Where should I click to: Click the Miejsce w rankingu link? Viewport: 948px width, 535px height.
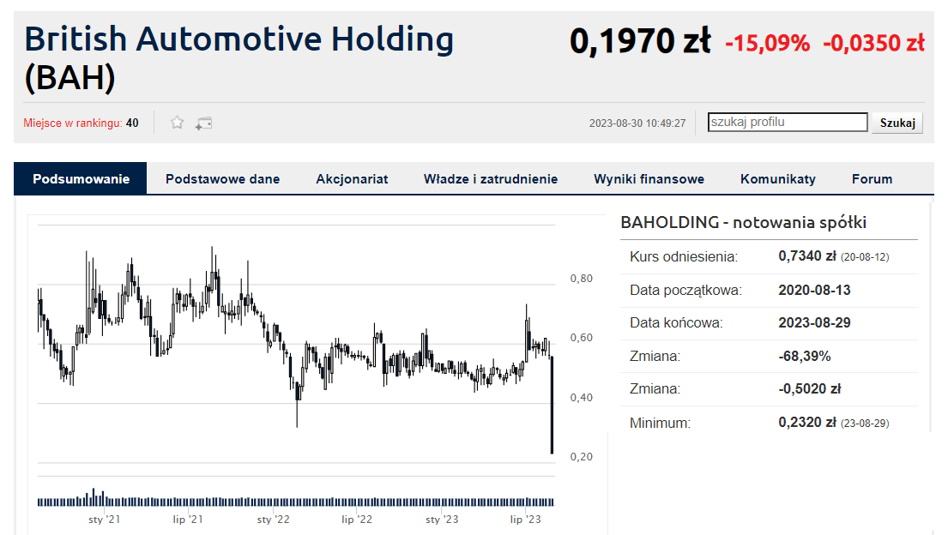coord(73,123)
